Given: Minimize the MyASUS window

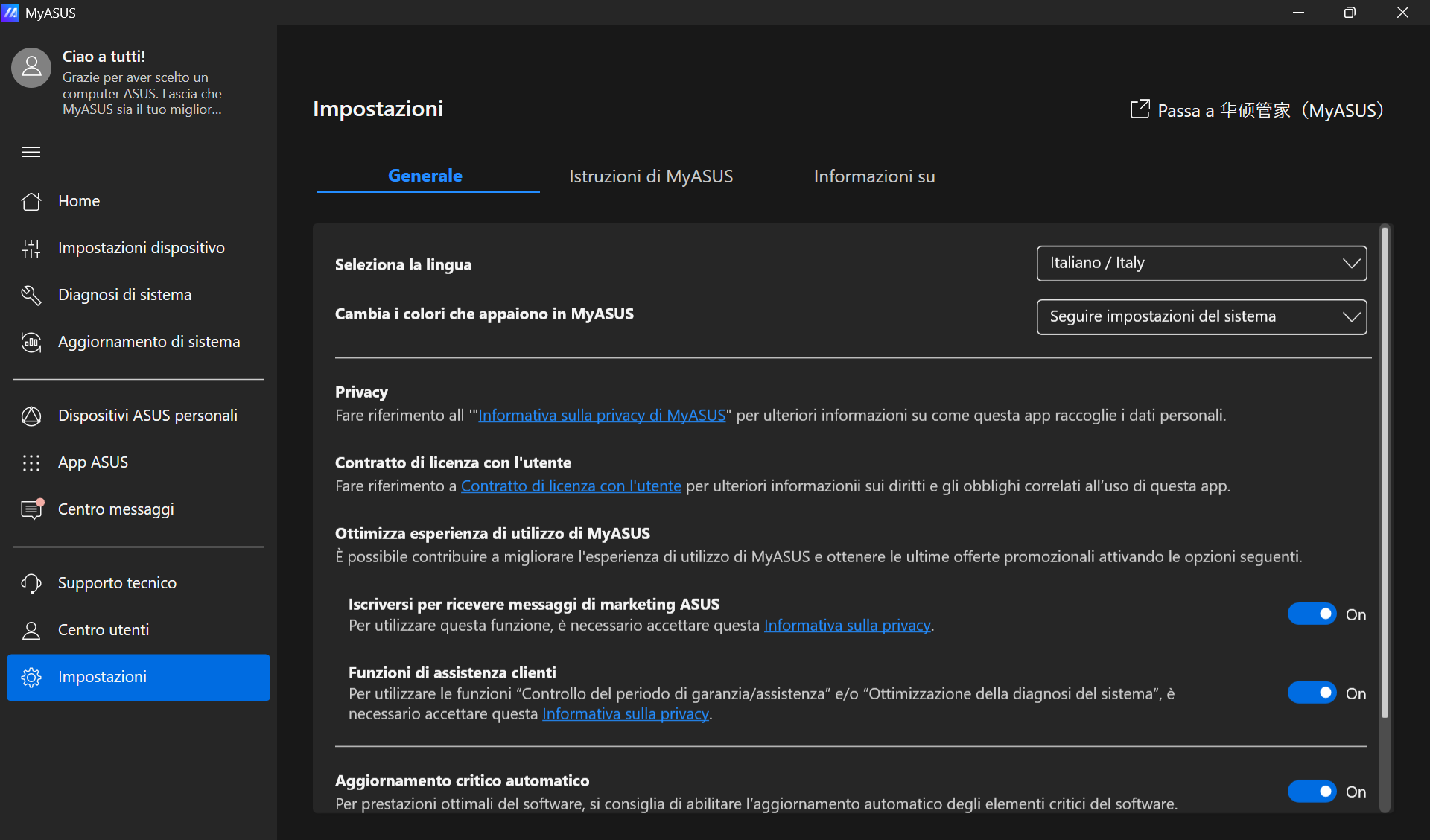Looking at the screenshot, I should pyautogui.click(x=1298, y=13).
